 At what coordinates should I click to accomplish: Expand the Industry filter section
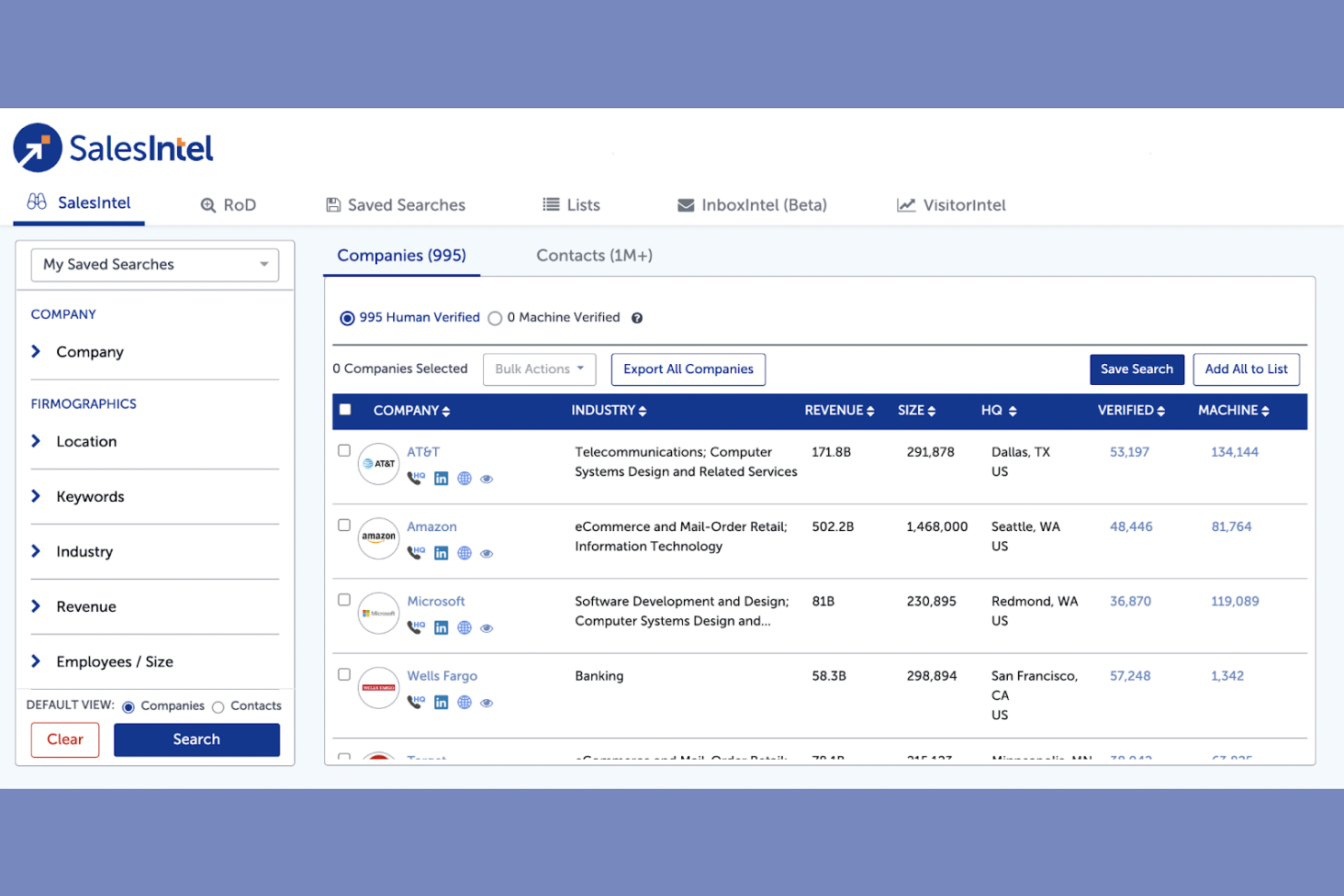pyautogui.click(x=84, y=551)
